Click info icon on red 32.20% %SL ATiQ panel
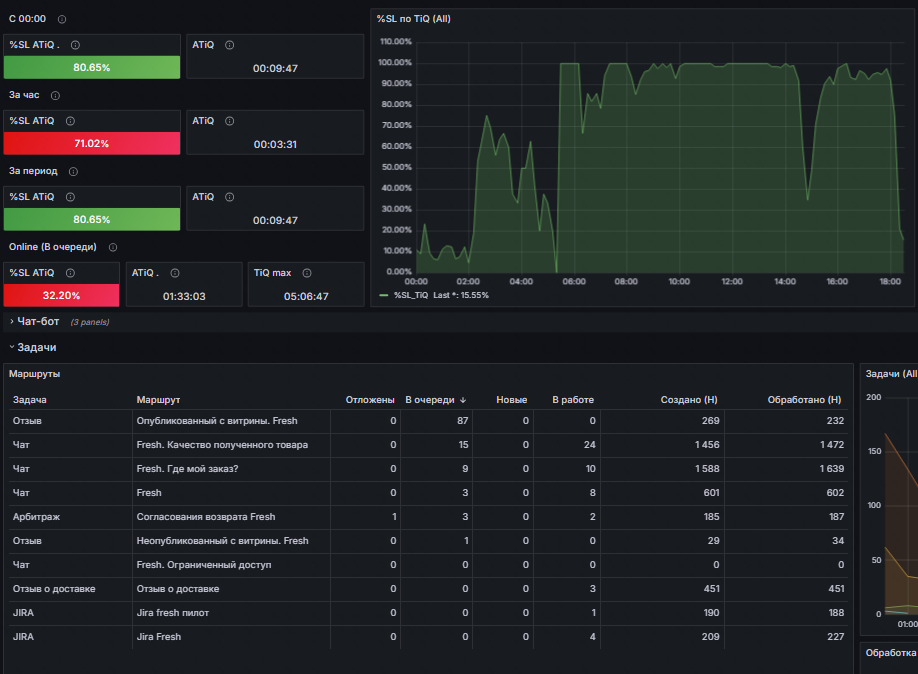The image size is (918, 674). click(70, 273)
